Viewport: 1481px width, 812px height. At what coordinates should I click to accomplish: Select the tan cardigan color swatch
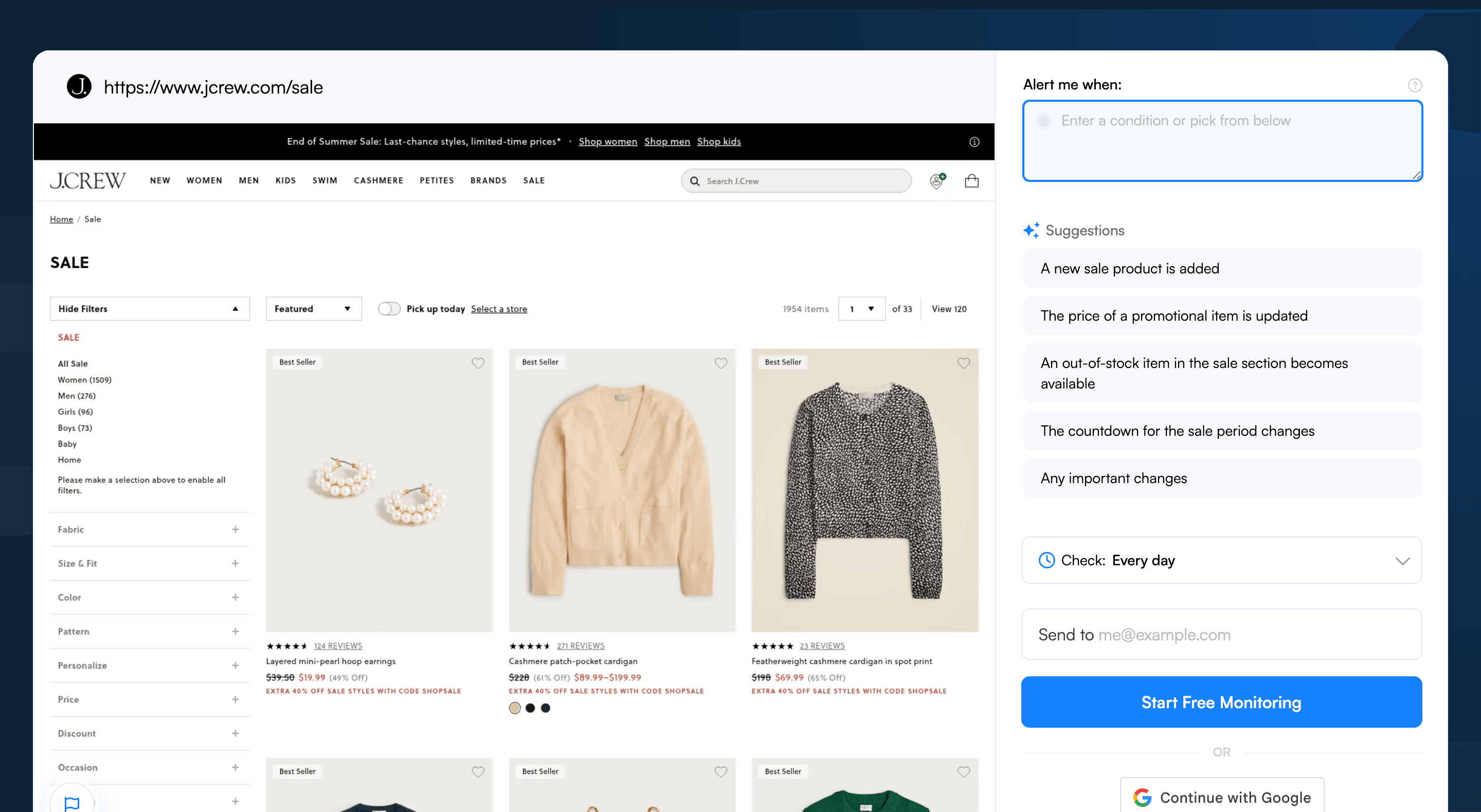pos(515,708)
